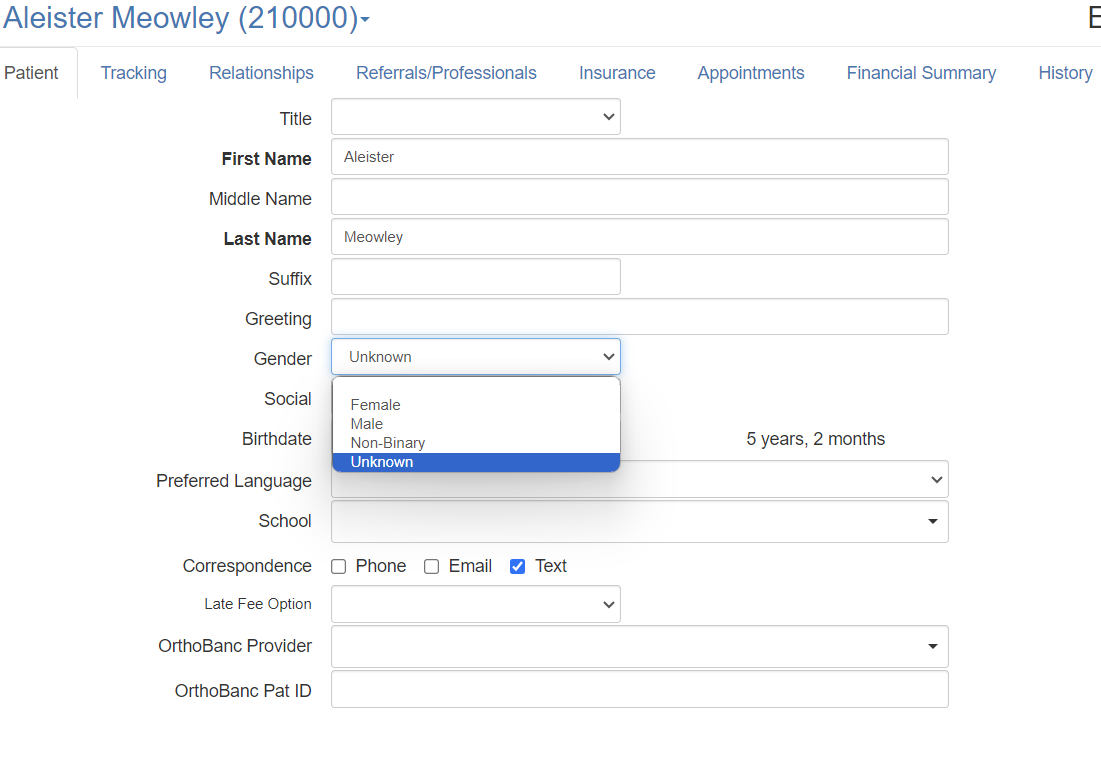The width and height of the screenshot is (1101, 771).
Task: Uncheck the Text correspondence checkbox
Action: (518, 567)
